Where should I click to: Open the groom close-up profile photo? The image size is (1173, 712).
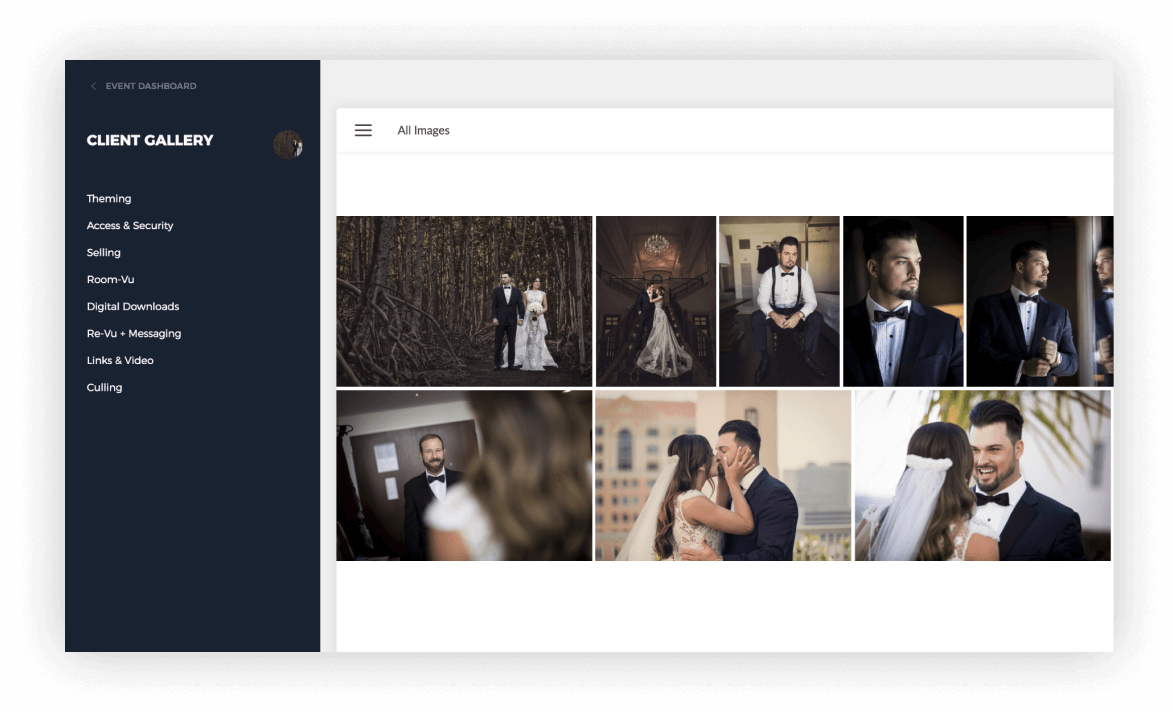tap(903, 301)
